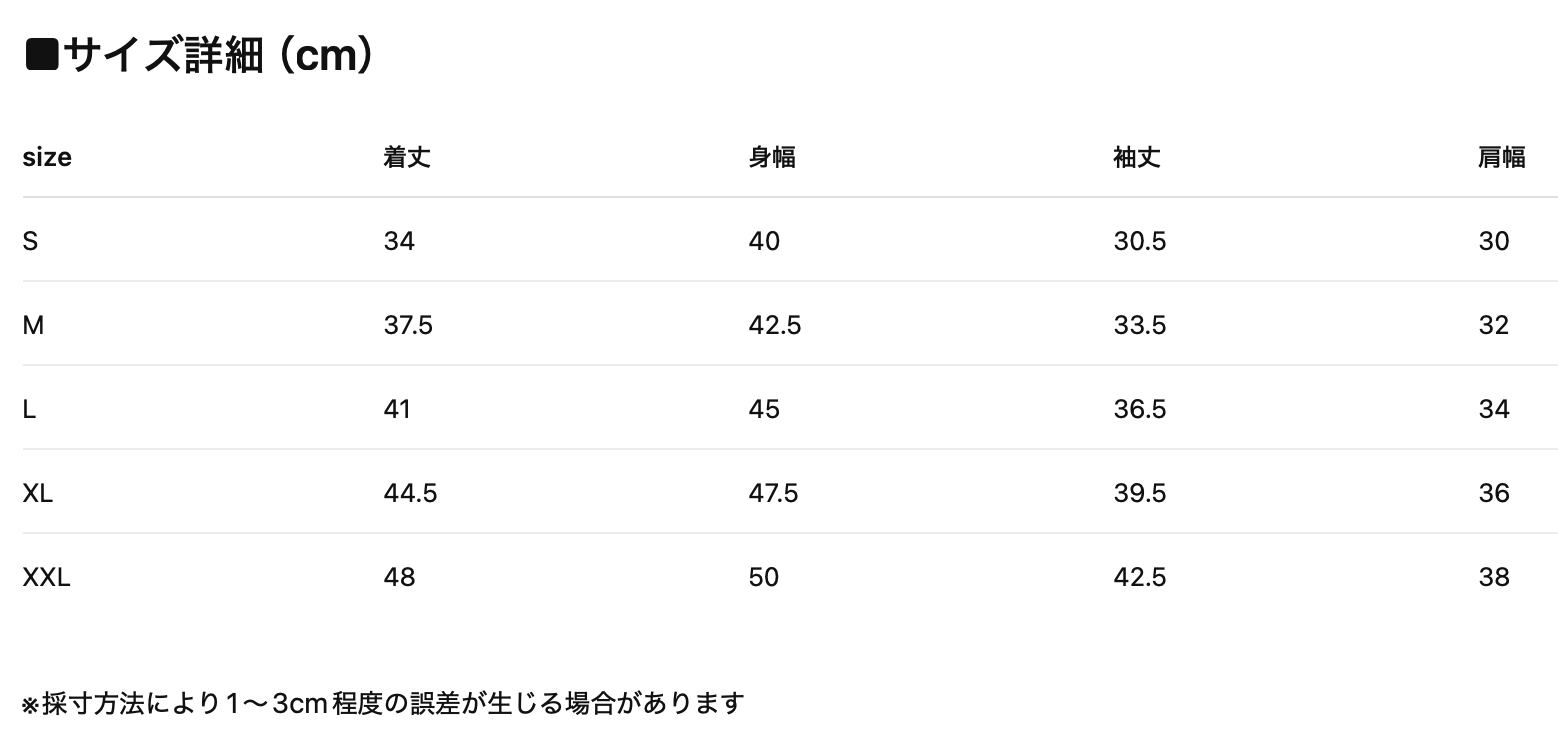Select the 30.5 袖丈 value for S

(1140, 242)
